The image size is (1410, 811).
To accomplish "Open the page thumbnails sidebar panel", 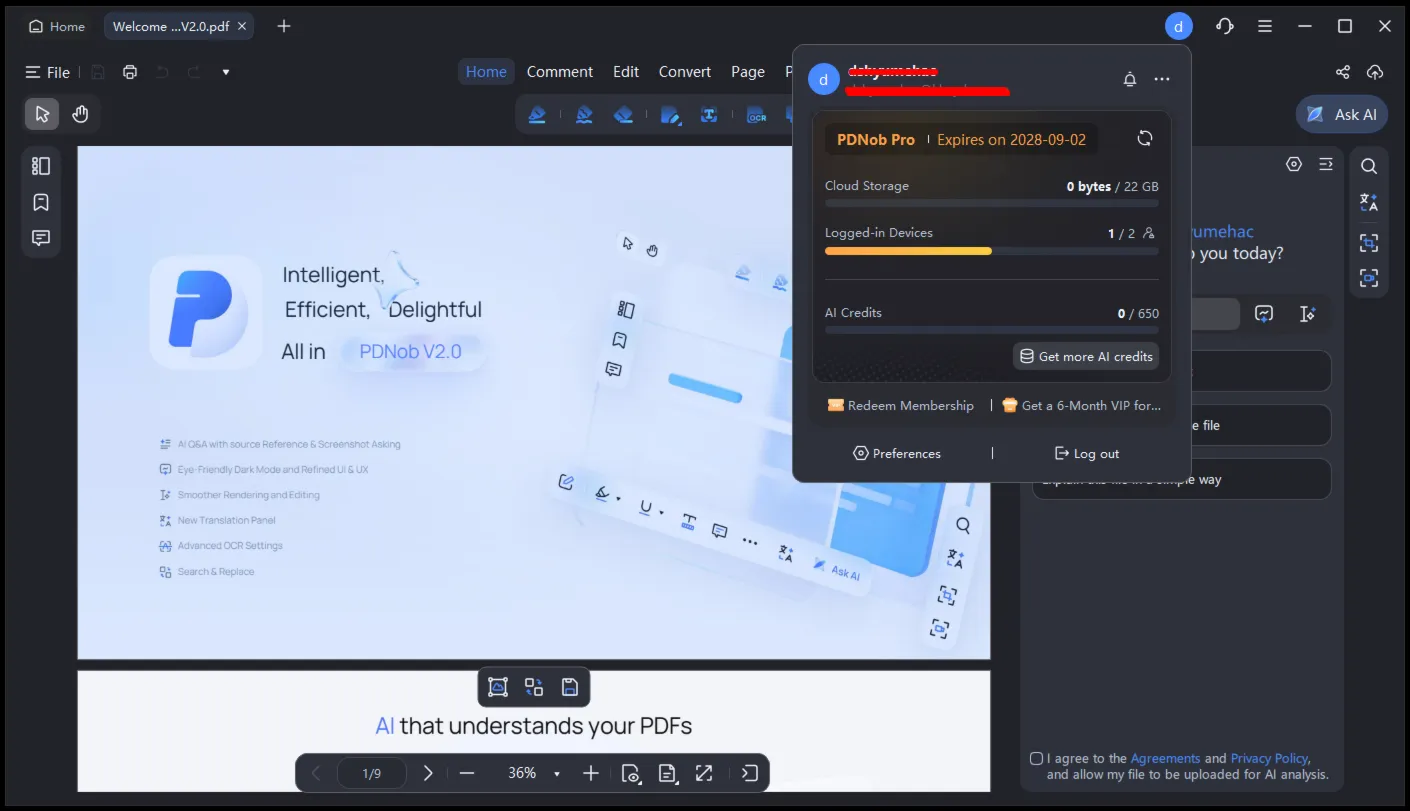I will click(41, 166).
